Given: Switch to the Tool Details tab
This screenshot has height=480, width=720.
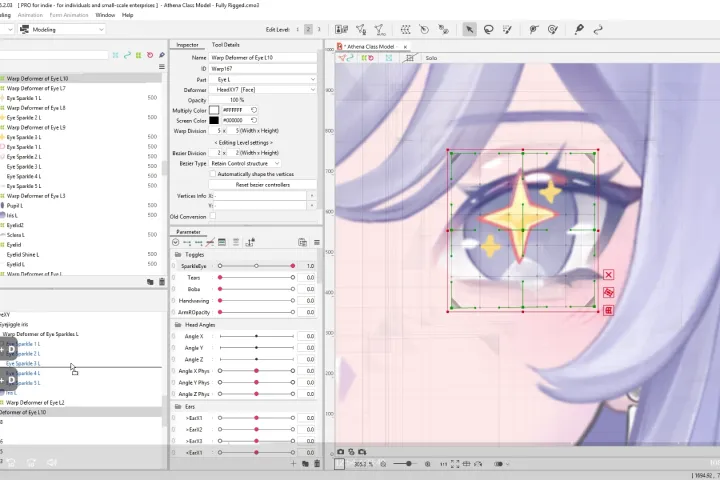Looking at the screenshot, I should [225, 45].
